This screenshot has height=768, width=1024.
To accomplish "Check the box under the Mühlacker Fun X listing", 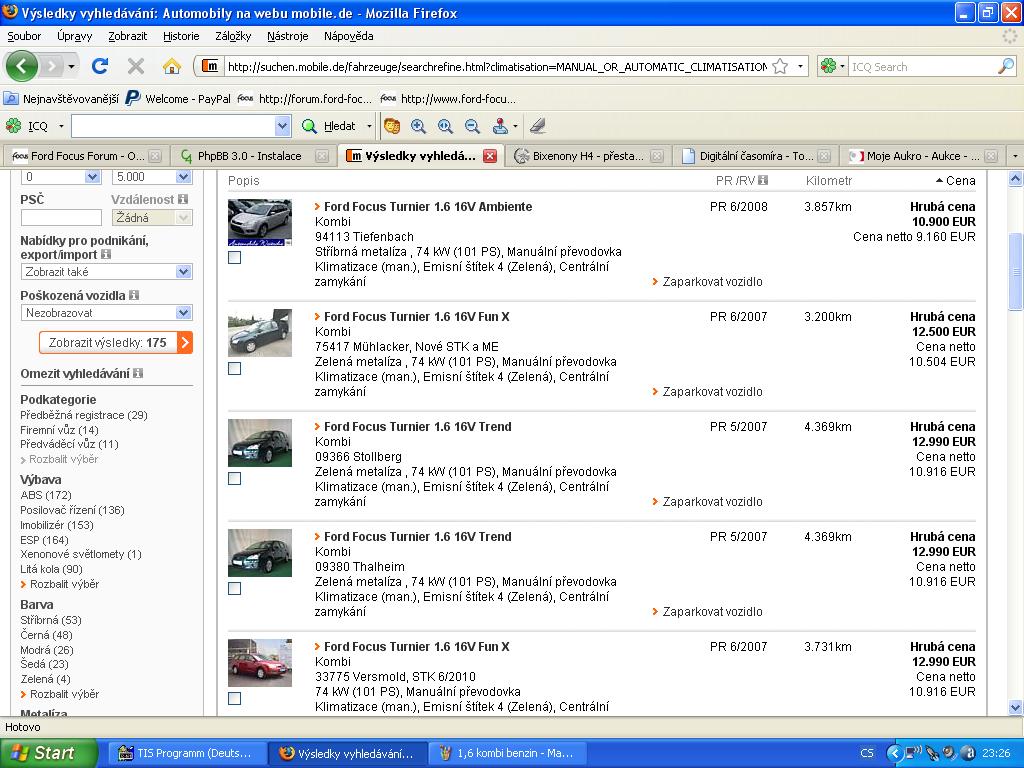I will pyautogui.click(x=234, y=368).
